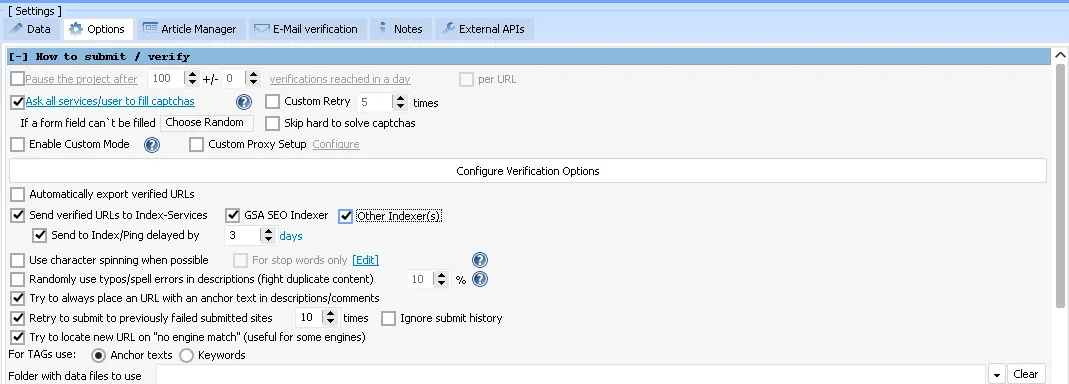1069x384 pixels.
Task: Click the vertical scrollbar thumb
Action: point(1061,186)
